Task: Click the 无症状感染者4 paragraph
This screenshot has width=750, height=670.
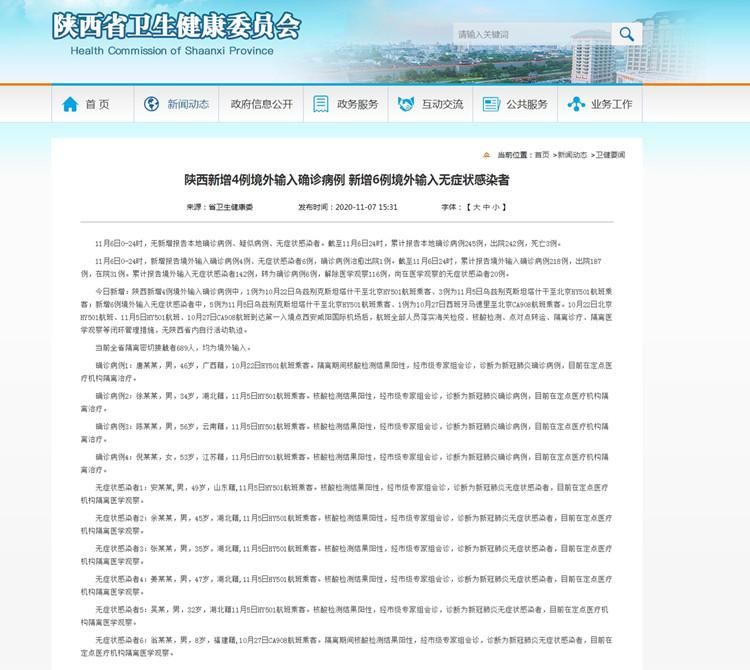Action: click(x=347, y=585)
